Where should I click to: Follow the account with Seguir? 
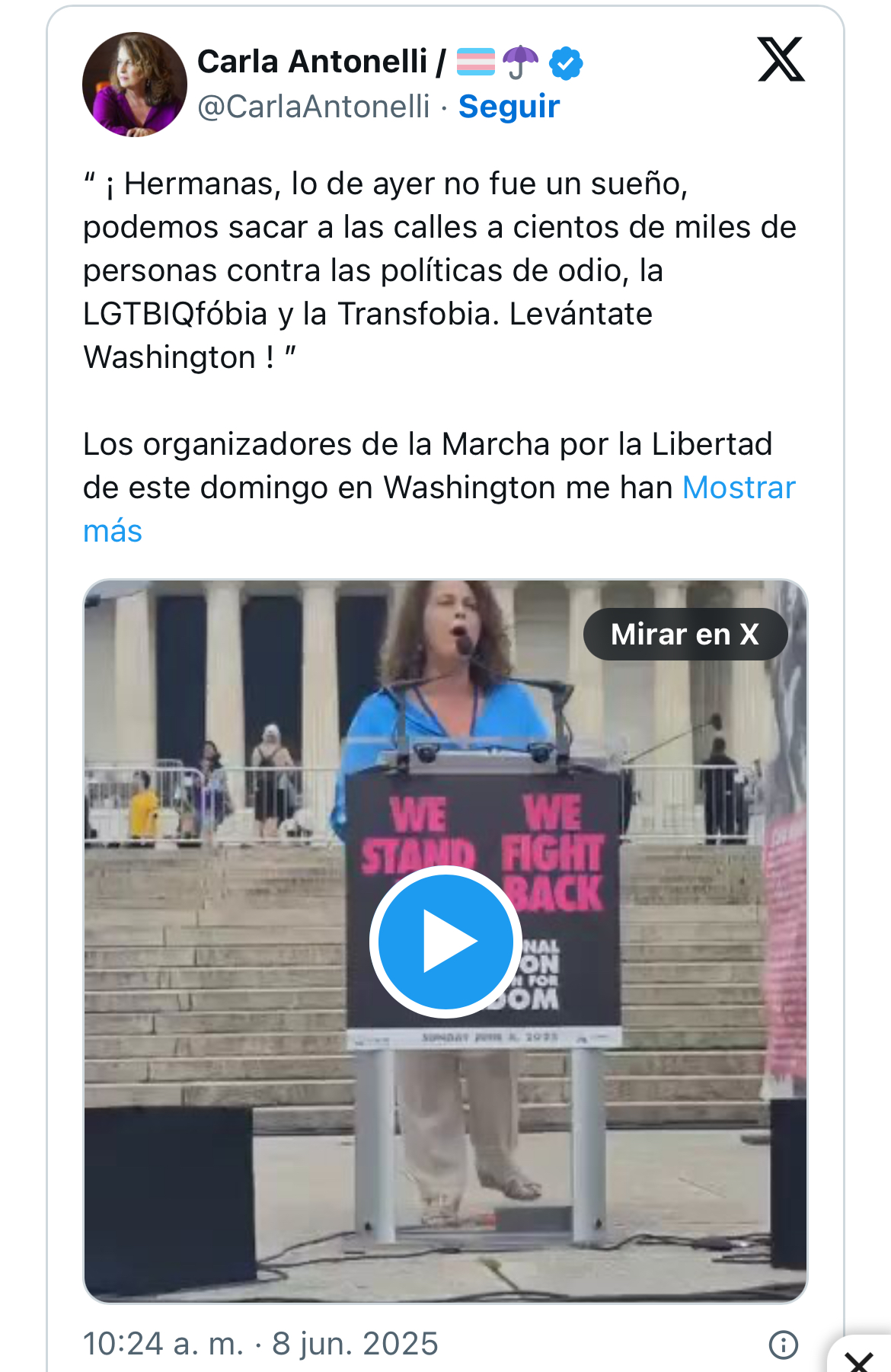[x=509, y=107]
